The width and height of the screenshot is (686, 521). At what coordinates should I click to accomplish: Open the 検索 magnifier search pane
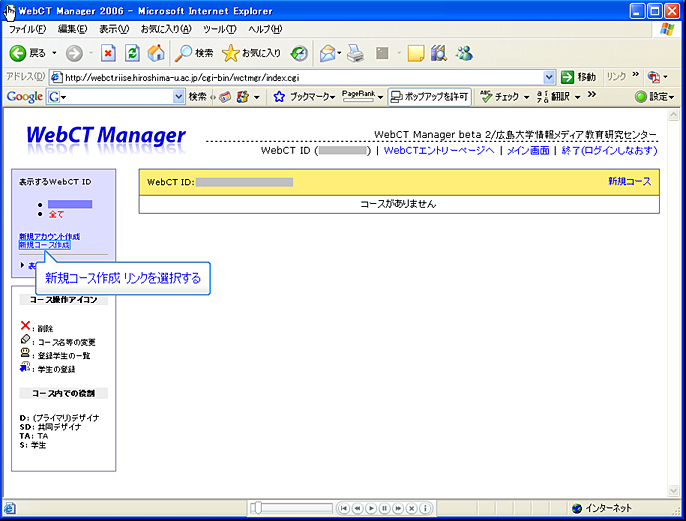click(194, 53)
